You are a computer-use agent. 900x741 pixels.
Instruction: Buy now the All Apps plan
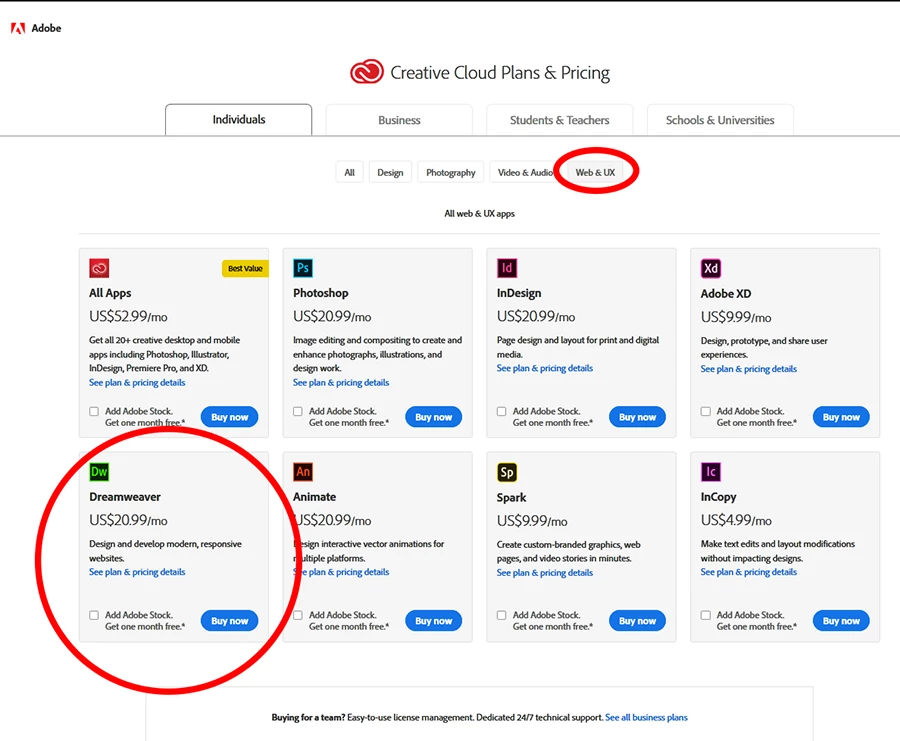tap(230, 417)
